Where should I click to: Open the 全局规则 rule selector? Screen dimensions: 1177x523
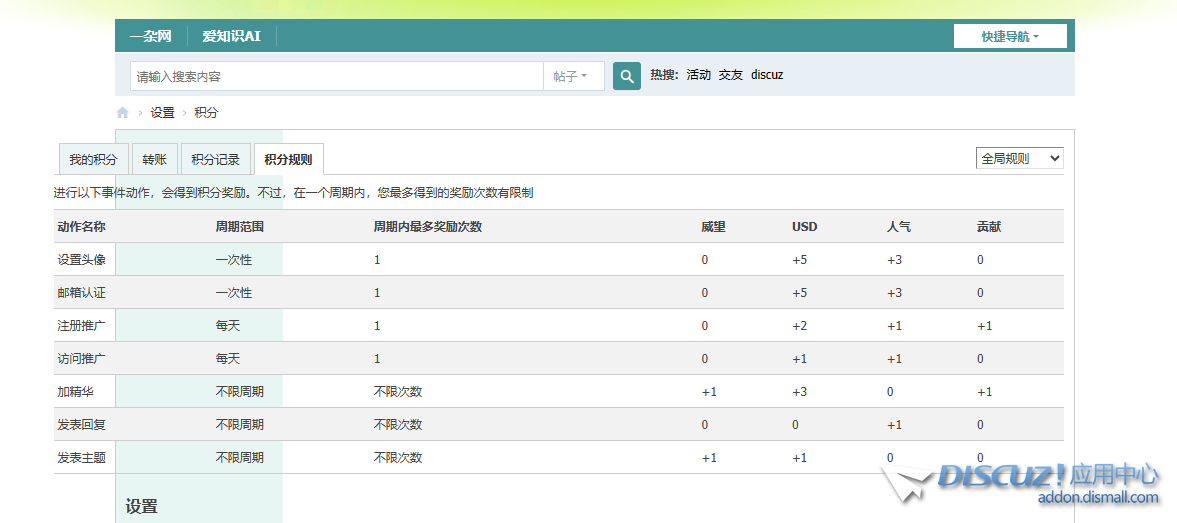coord(1019,158)
